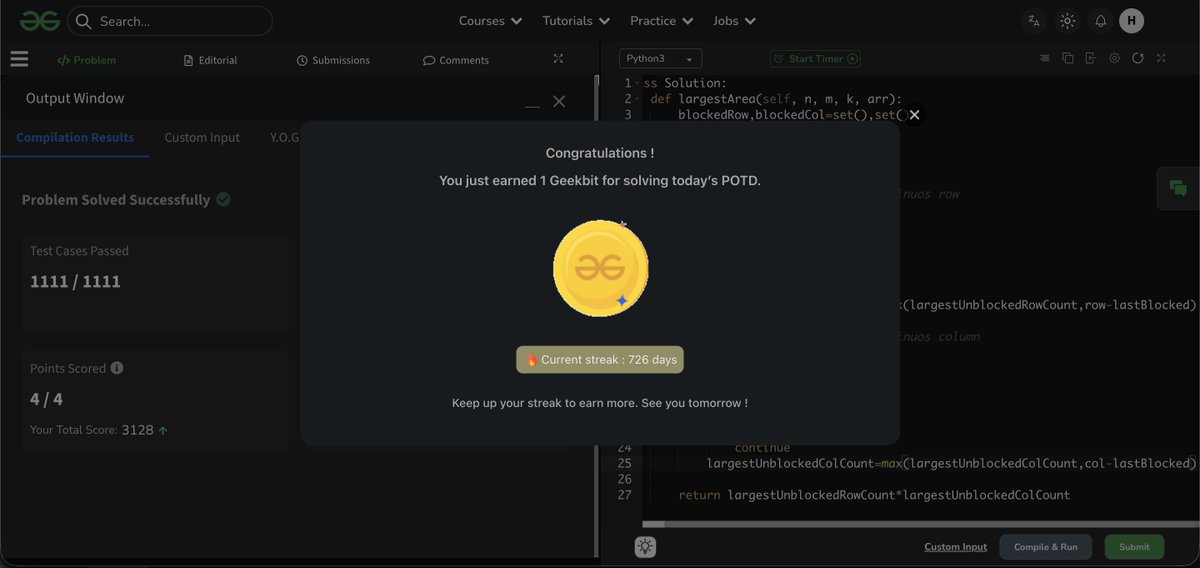Expand the Practice dropdown menu
Screen dimensions: 1200x568
coord(661,21)
